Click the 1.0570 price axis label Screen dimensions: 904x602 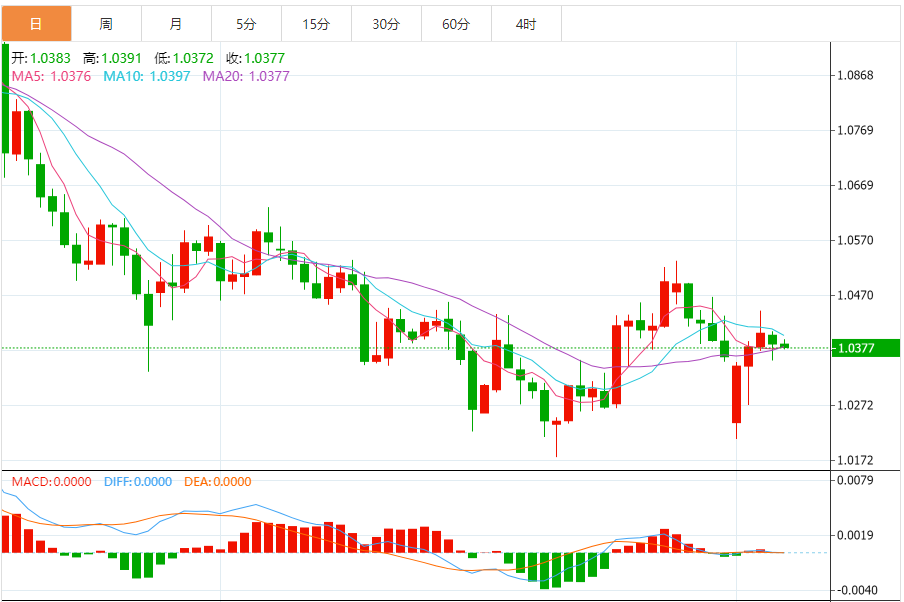(855, 240)
